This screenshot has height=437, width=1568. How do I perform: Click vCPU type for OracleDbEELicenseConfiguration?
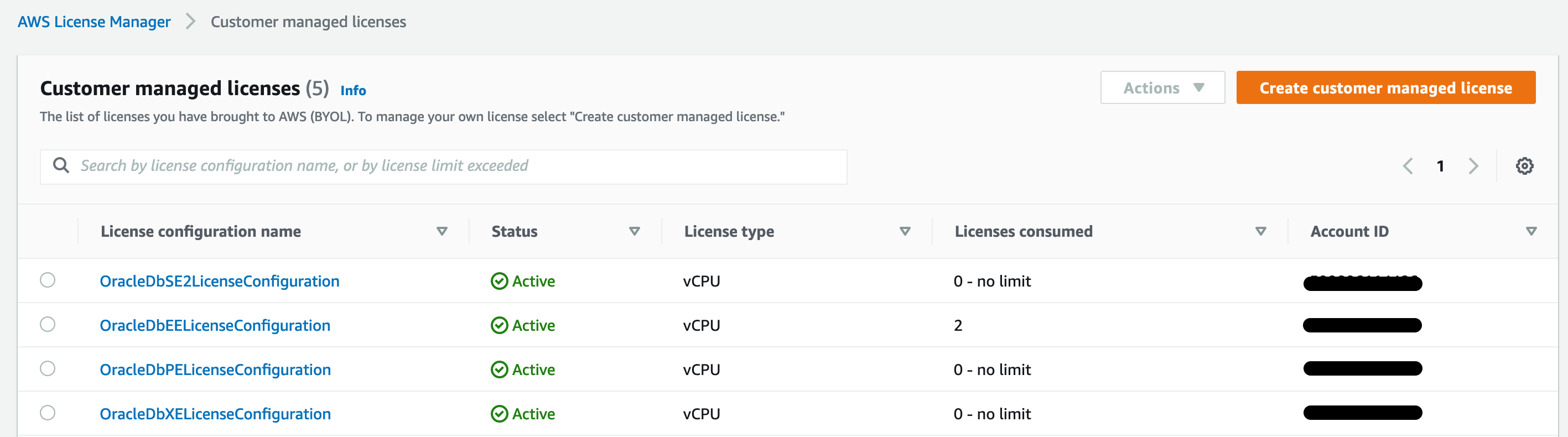(701, 326)
